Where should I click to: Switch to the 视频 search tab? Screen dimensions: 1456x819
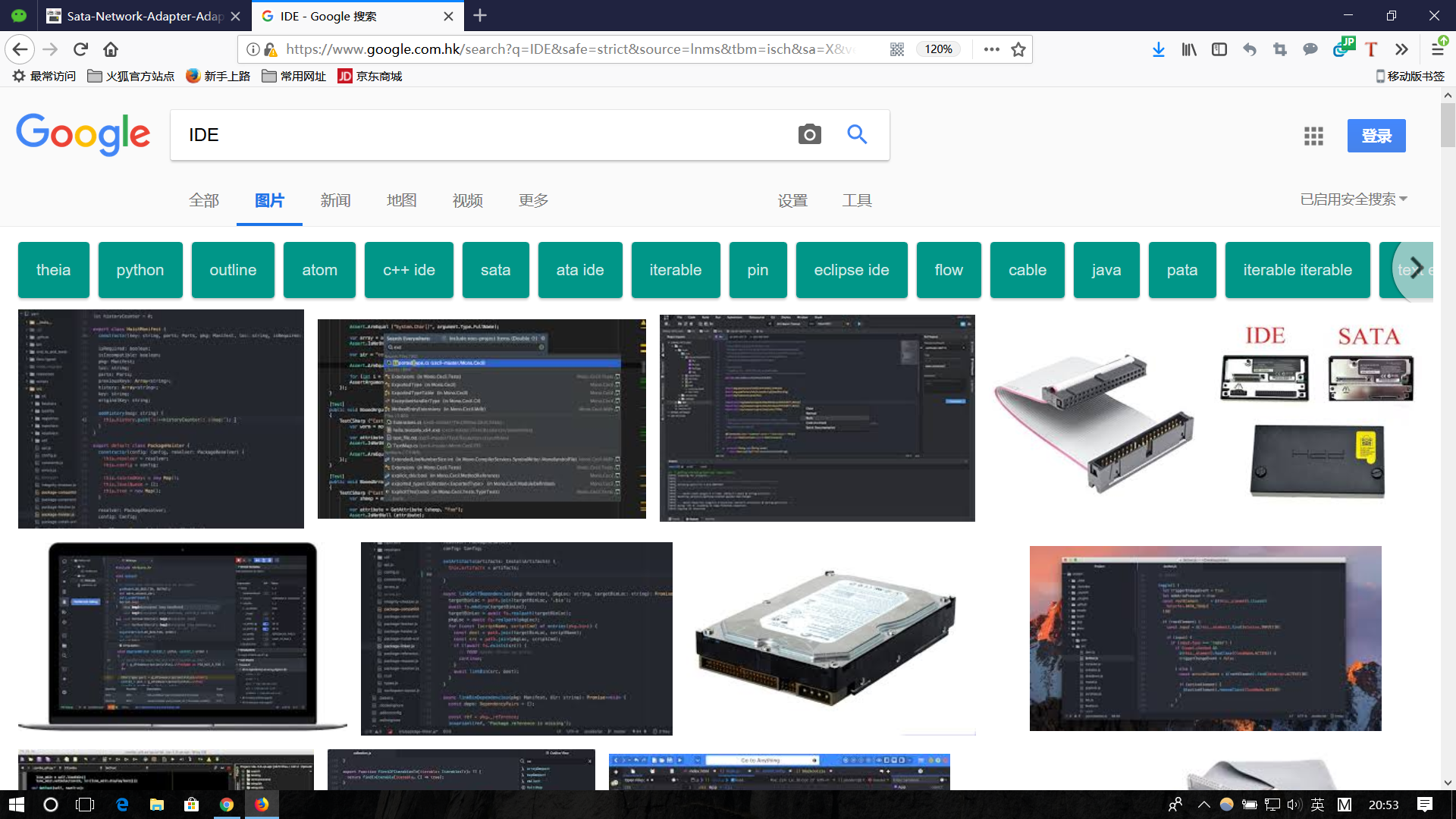point(467,200)
